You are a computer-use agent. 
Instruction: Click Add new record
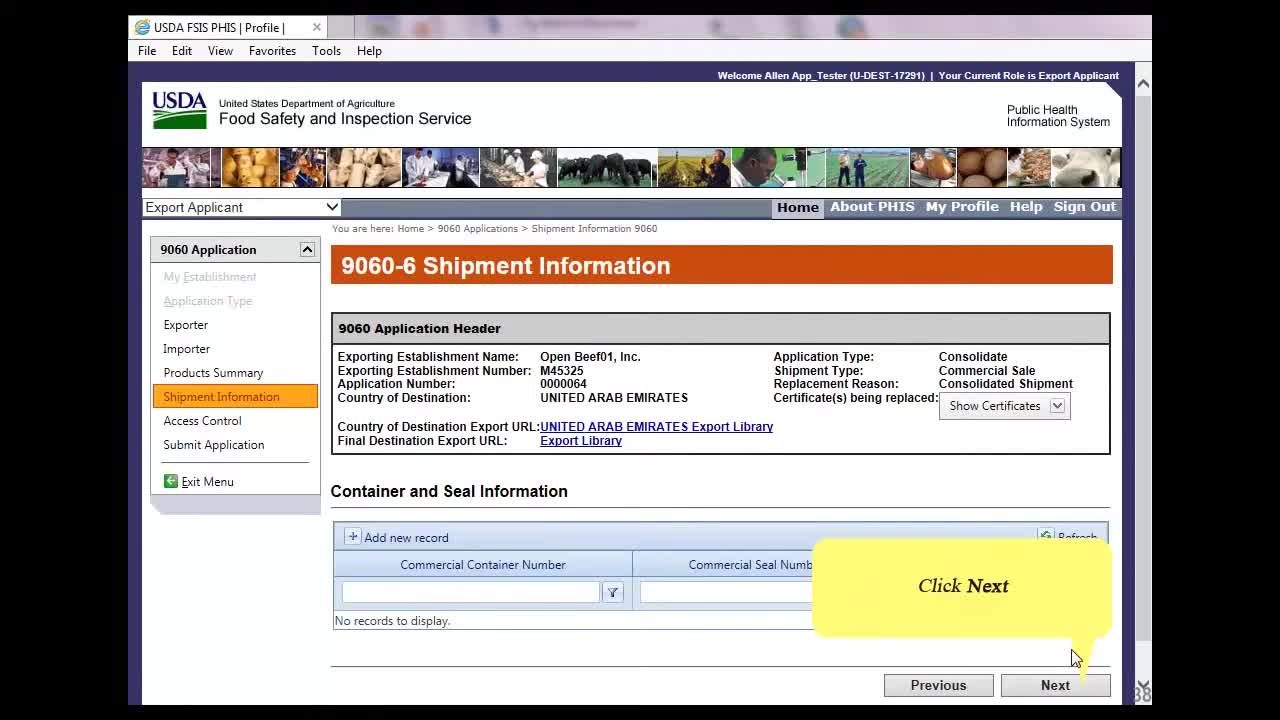[406, 538]
